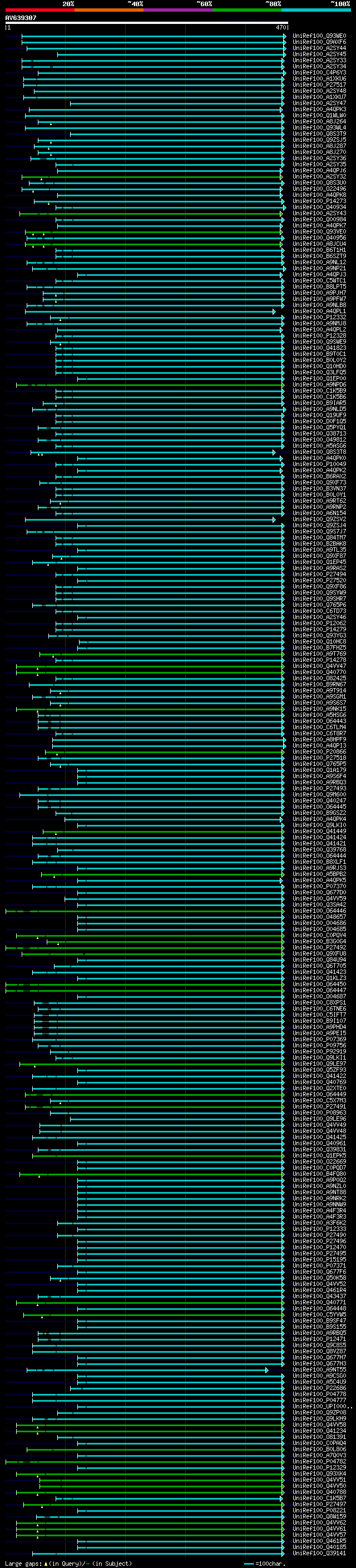Select the orange ~40% identity color segment
356x1568 pixels.
pyautogui.click(x=108, y=10)
